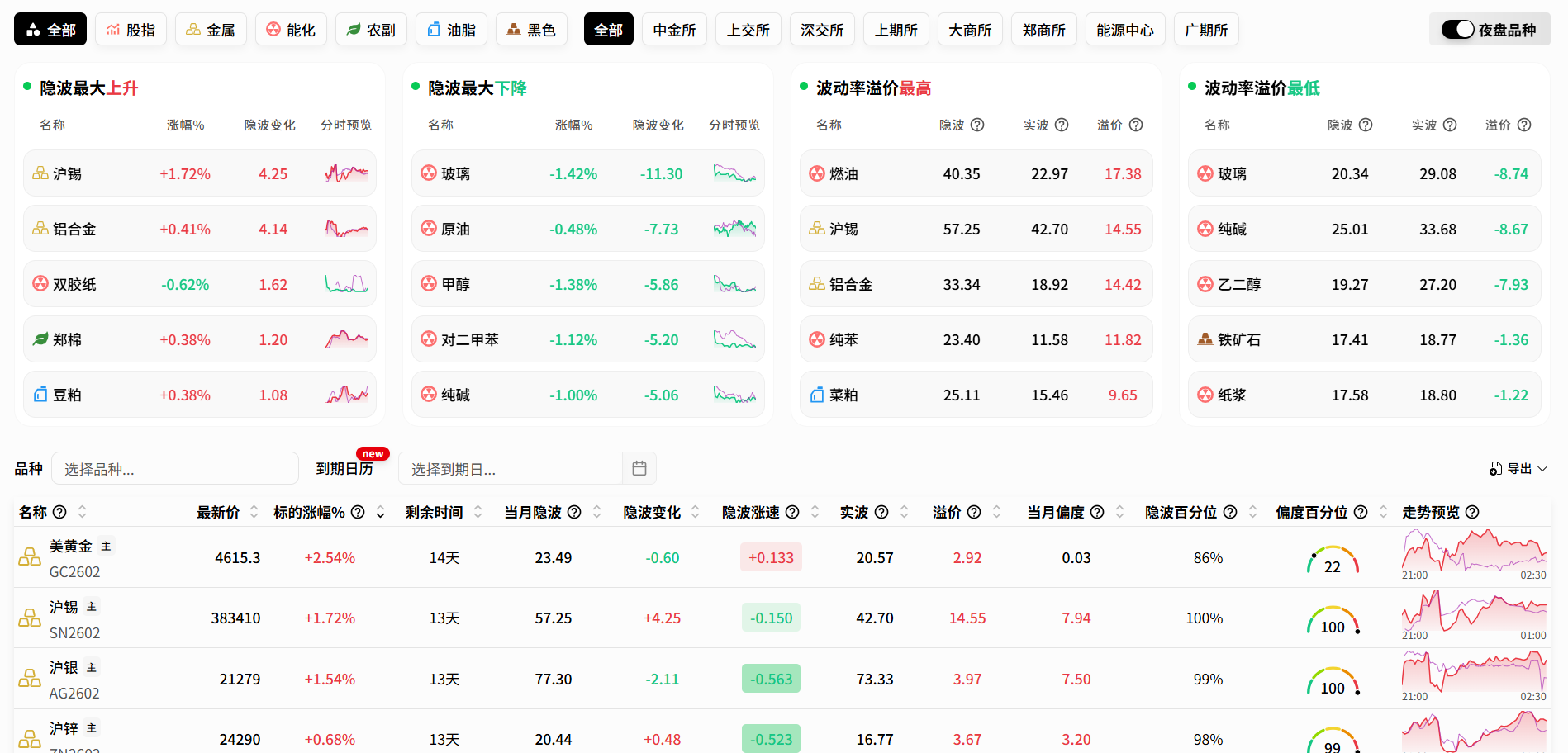Click the 双胶纸 energy-chemical icon
The width and height of the screenshot is (1568, 753).
[40, 284]
